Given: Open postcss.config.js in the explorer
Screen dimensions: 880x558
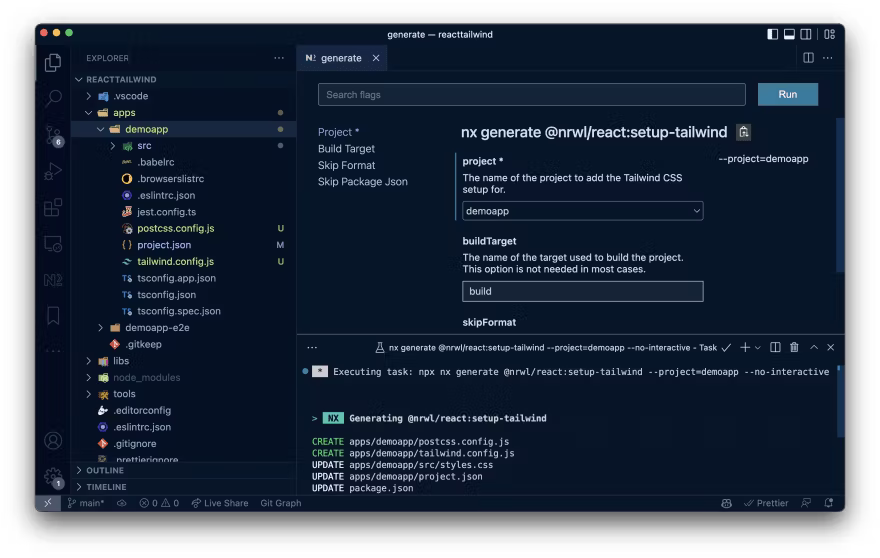Looking at the screenshot, I should point(176,228).
